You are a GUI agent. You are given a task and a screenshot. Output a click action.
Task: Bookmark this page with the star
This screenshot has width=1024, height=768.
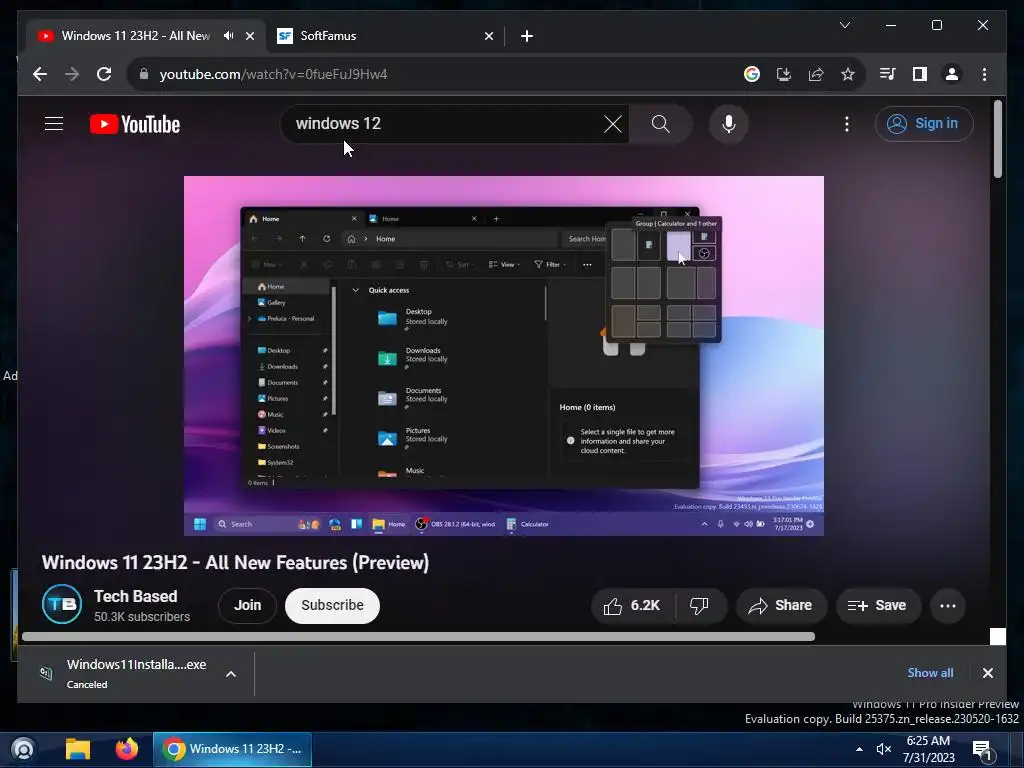click(848, 74)
